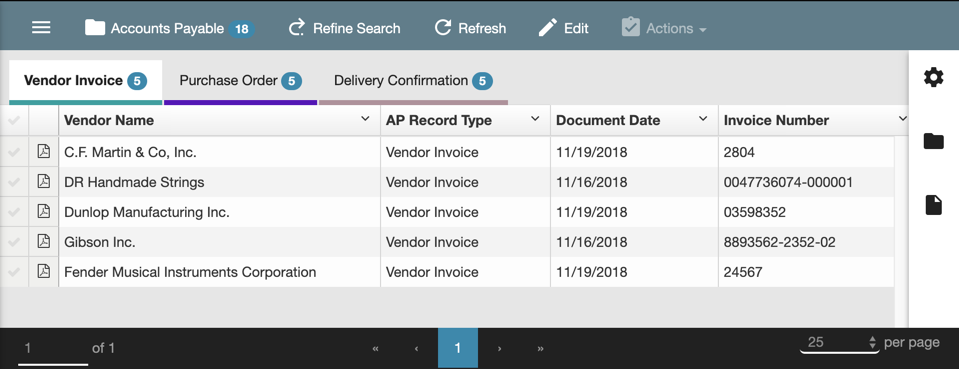The width and height of the screenshot is (959, 369).
Task: Check the row checkbox for DR Handmade Strings
Action: point(14,182)
